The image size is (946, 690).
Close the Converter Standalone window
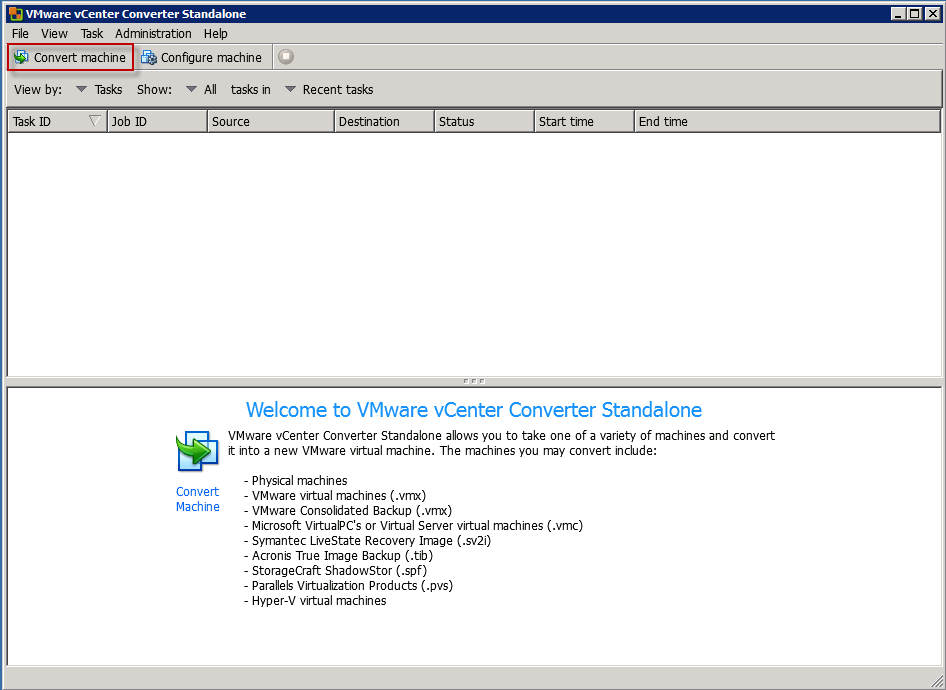click(931, 13)
